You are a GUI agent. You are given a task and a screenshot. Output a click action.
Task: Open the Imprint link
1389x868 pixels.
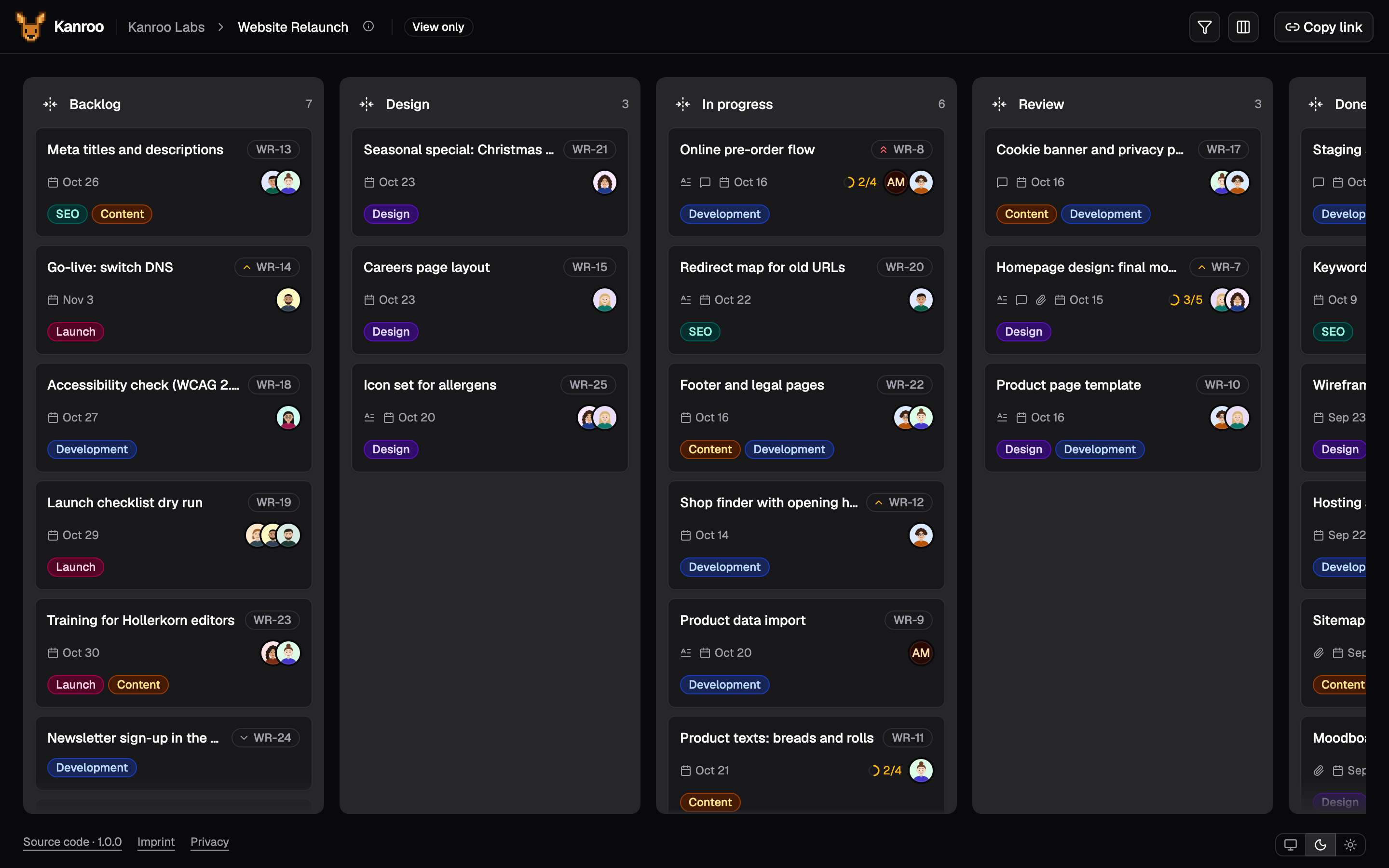pyautogui.click(x=156, y=842)
